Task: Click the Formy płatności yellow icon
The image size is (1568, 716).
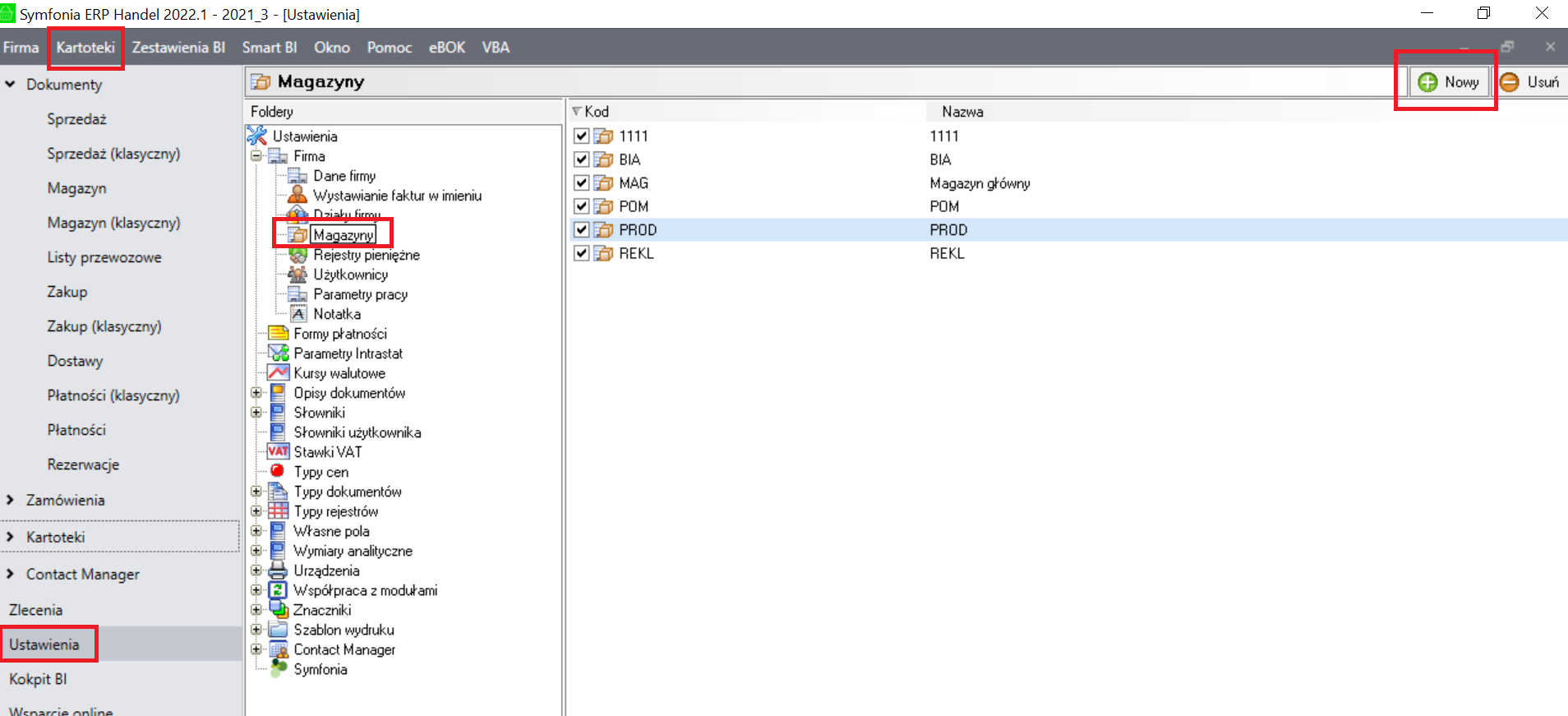Action: click(x=279, y=333)
